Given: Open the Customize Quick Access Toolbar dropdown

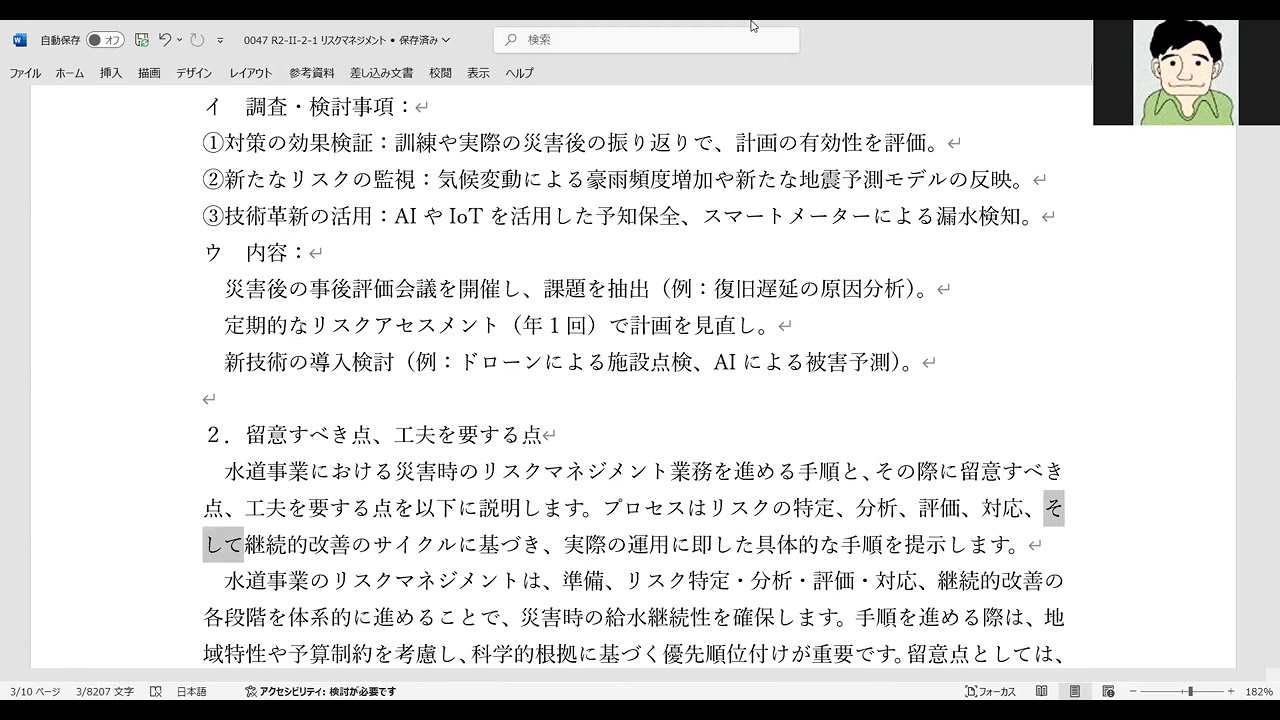Looking at the screenshot, I should point(220,40).
